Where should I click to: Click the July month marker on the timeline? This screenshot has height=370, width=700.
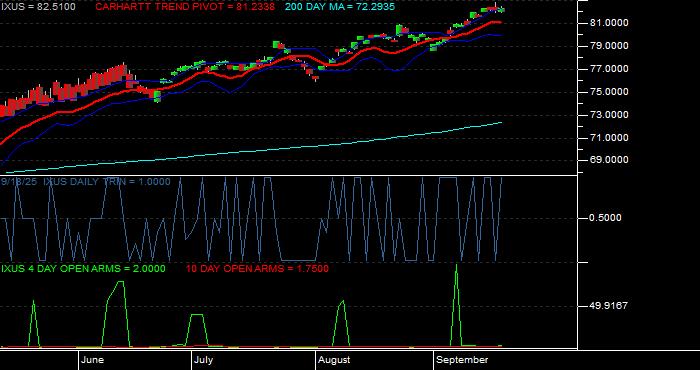[x=204, y=360]
